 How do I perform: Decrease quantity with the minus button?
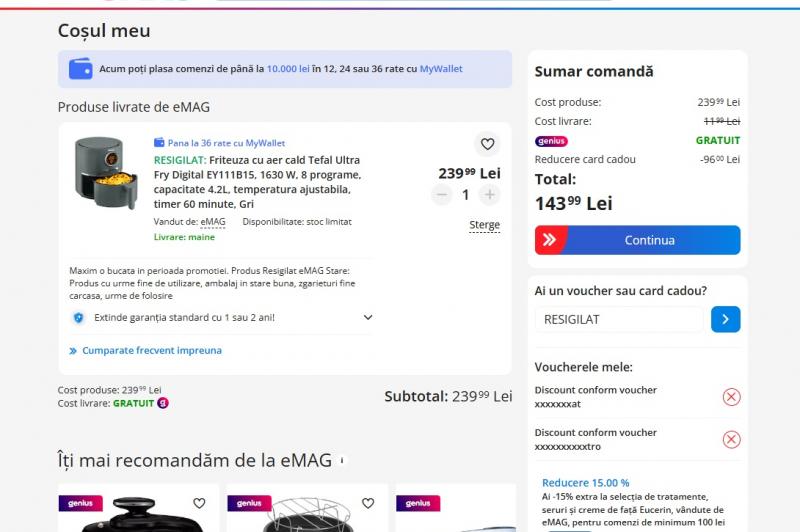pos(442,194)
